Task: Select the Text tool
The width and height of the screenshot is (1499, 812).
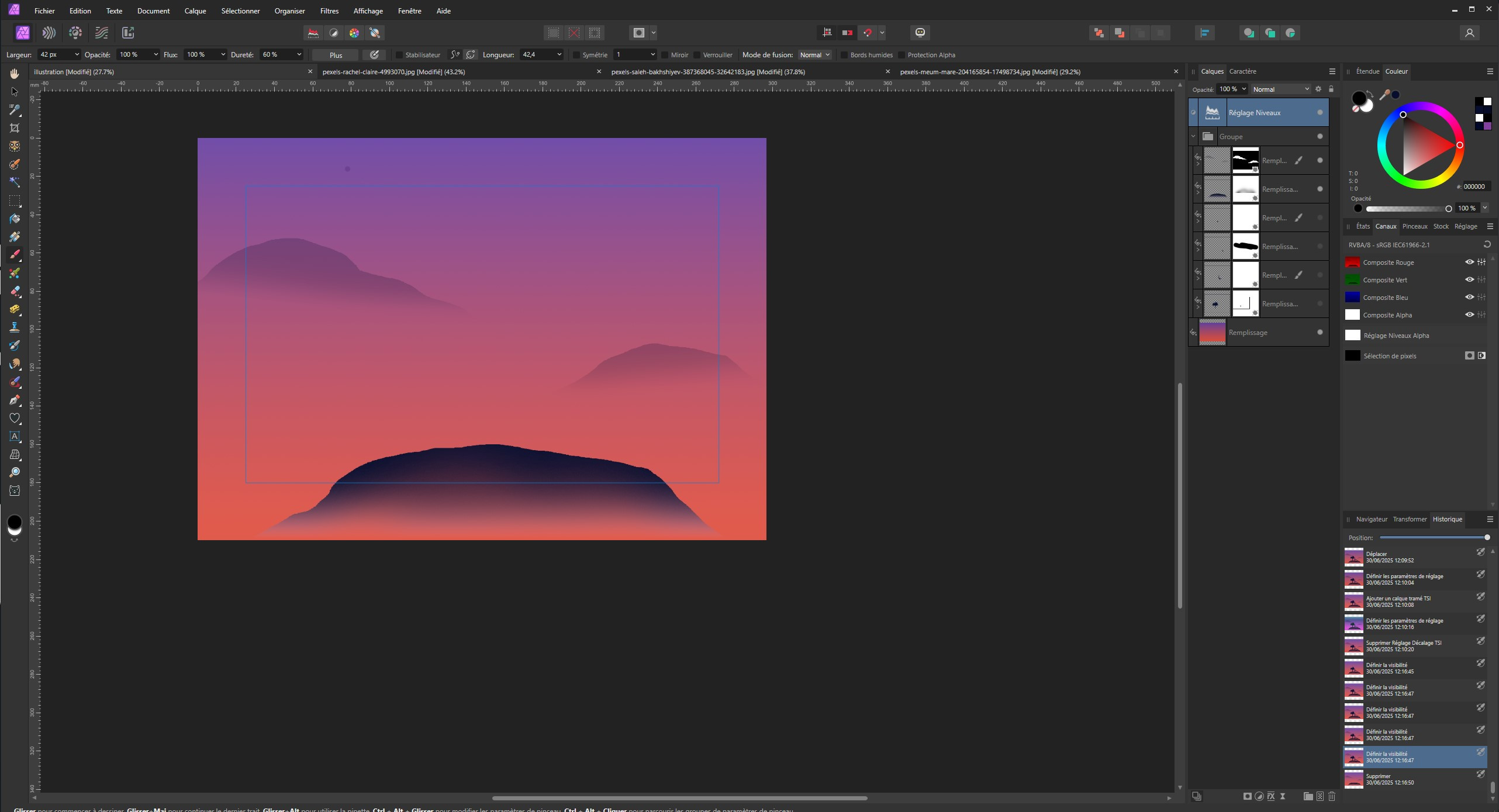Action: 15,436
